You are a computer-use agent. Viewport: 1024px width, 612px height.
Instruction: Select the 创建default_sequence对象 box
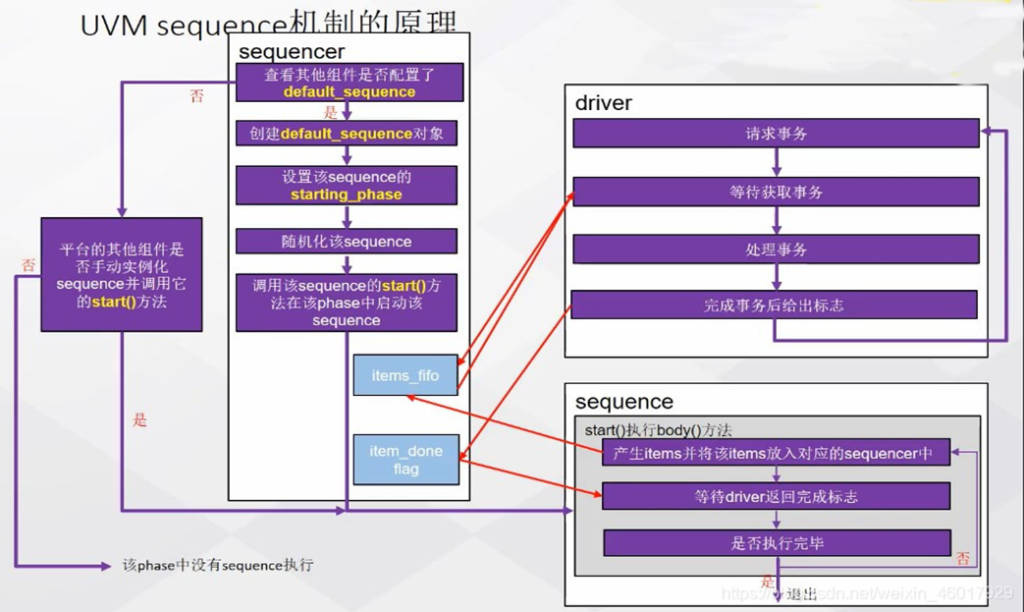[346, 133]
